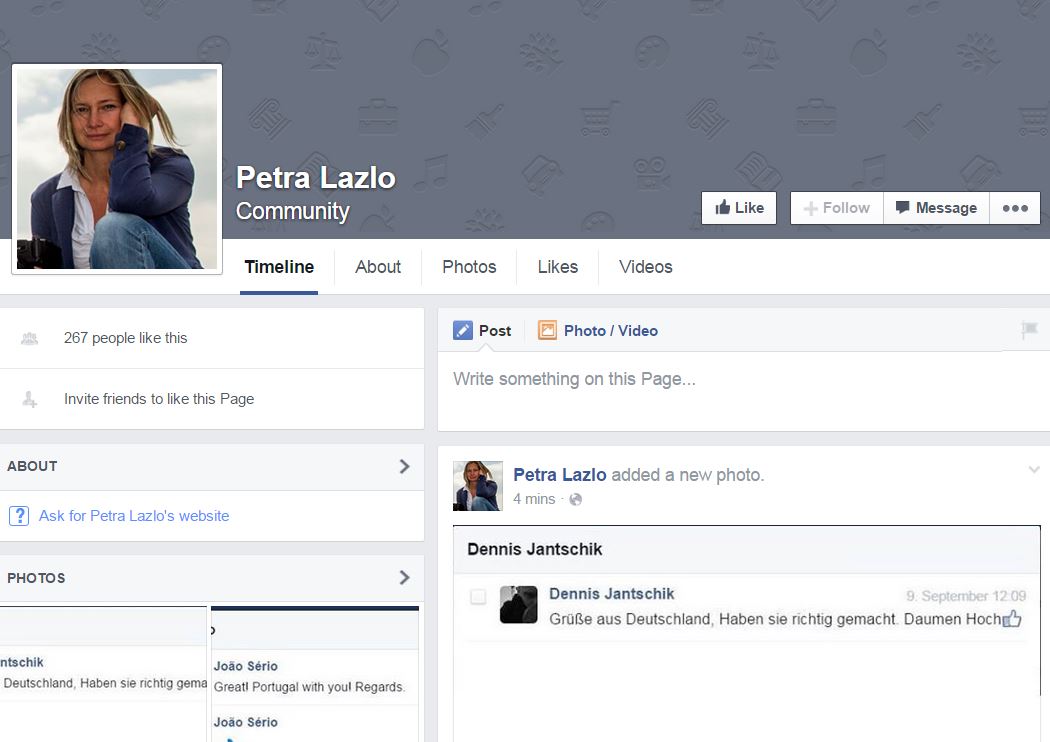Viewport: 1050px width, 742px height.
Task: Click the thumbs-up icon inside the Like button
Action: (721, 207)
